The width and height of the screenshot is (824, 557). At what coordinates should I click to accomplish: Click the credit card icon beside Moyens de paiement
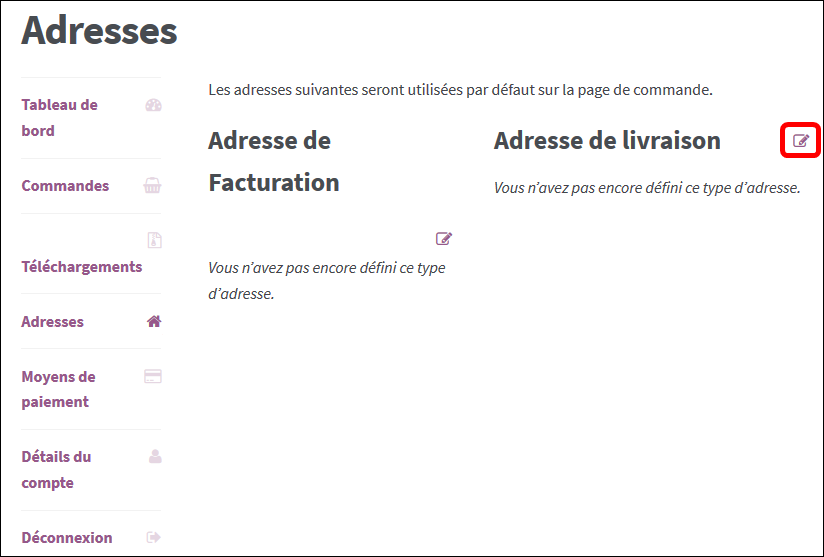[x=153, y=376]
